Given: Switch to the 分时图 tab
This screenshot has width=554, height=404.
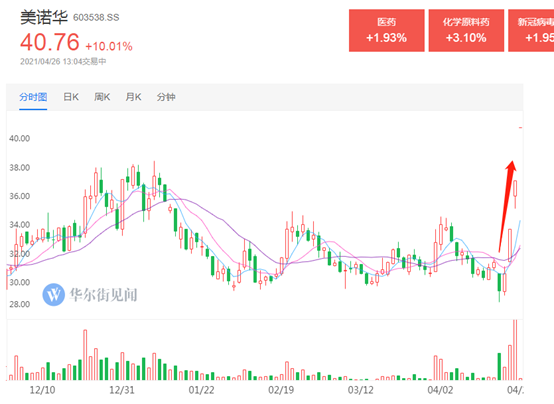Looking at the screenshot, I should click(x=33, y=97).
